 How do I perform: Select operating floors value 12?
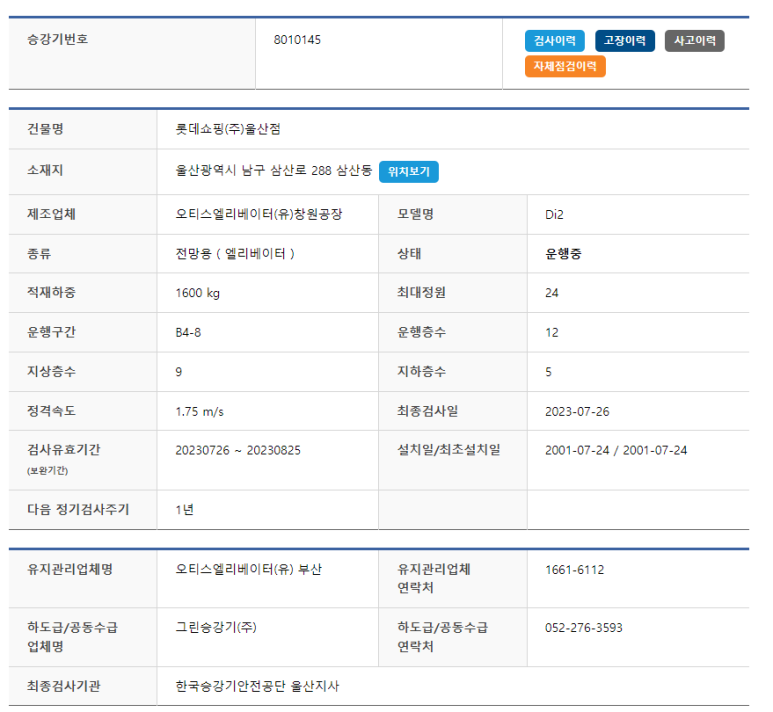(552, 332)
